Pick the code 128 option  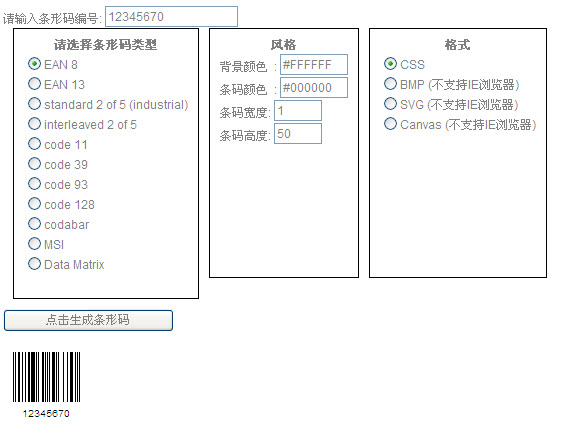35,204
